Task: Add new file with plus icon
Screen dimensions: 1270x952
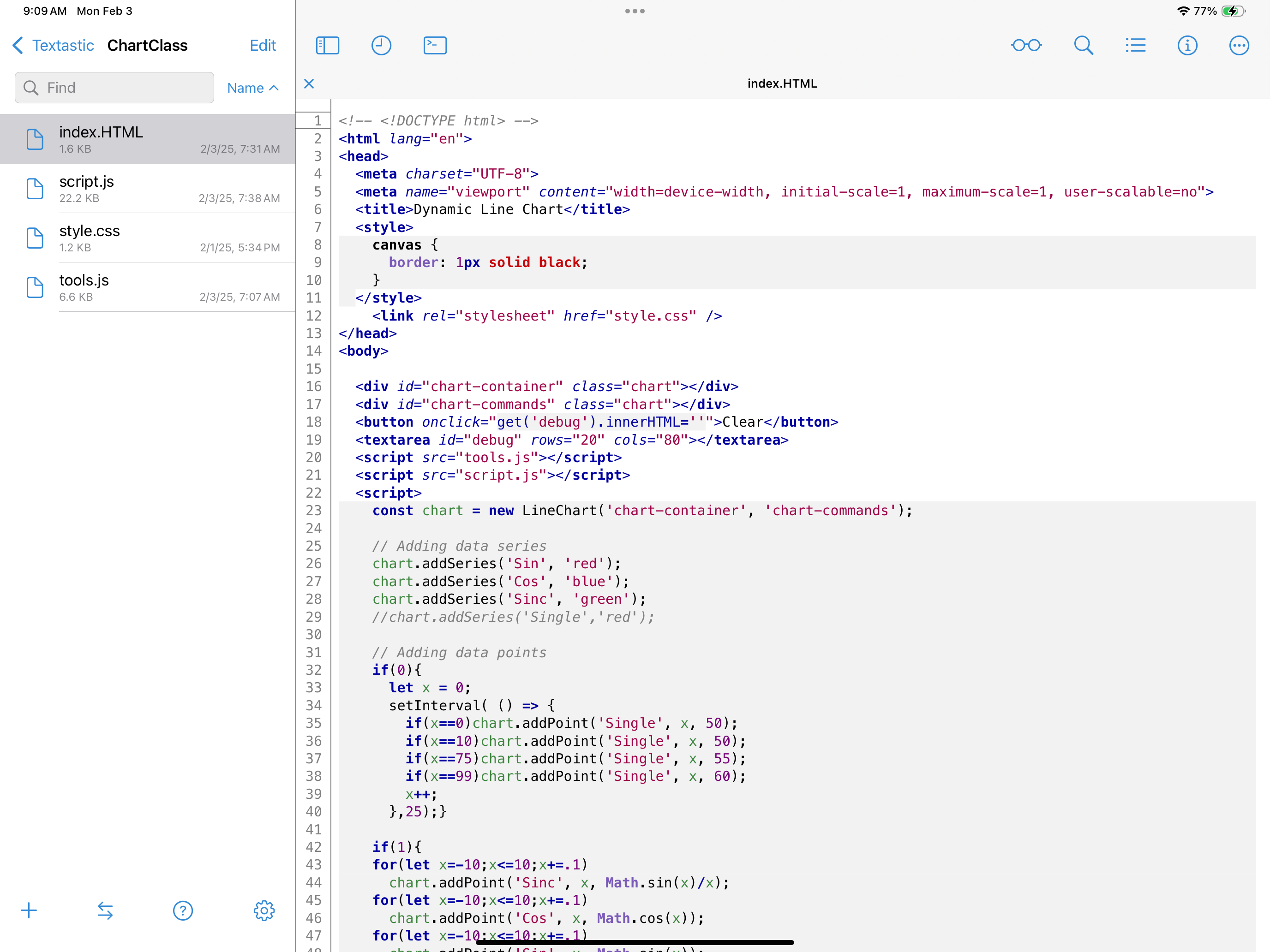Action: point(29,910)
